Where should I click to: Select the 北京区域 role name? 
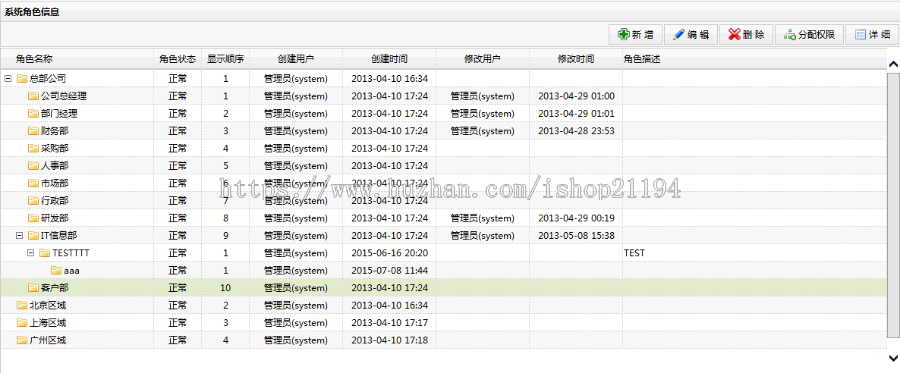point(48,305)
